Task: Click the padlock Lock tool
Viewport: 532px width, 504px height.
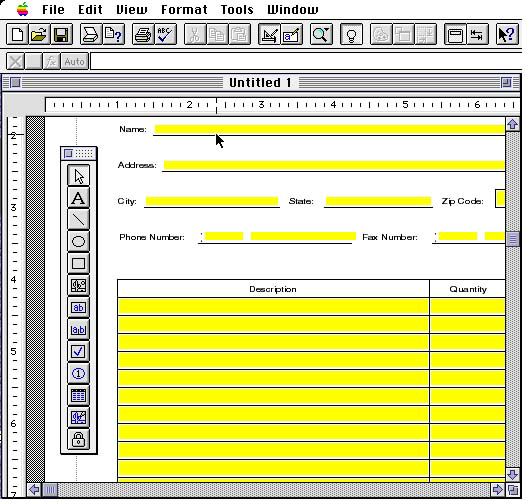Action: [78, 440]
